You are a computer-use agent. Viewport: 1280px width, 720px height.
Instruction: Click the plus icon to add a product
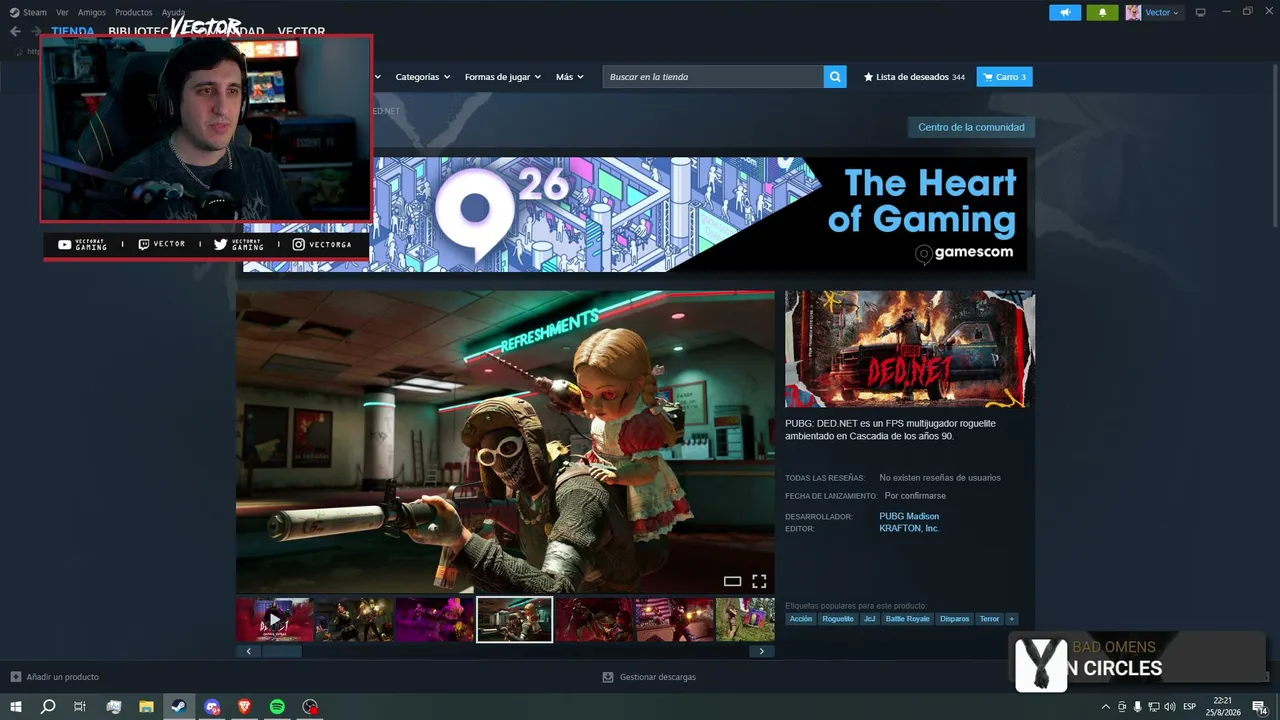coord(15,677)
